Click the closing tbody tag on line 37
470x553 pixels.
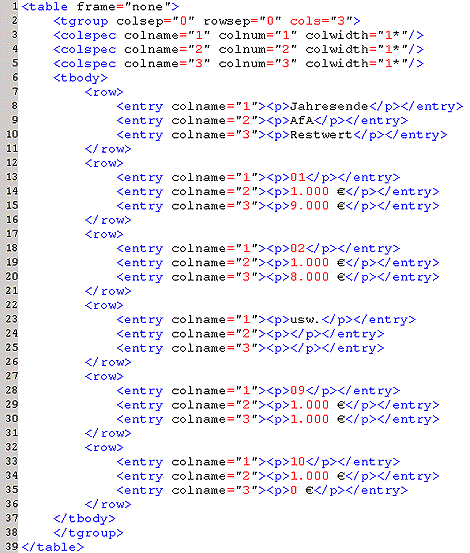tap(84, 518)
